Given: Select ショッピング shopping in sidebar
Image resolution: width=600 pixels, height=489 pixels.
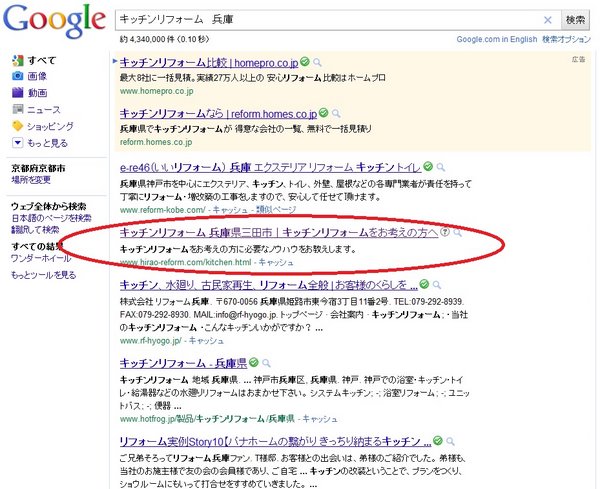Looking at the screenshot, I should (50, 126).
